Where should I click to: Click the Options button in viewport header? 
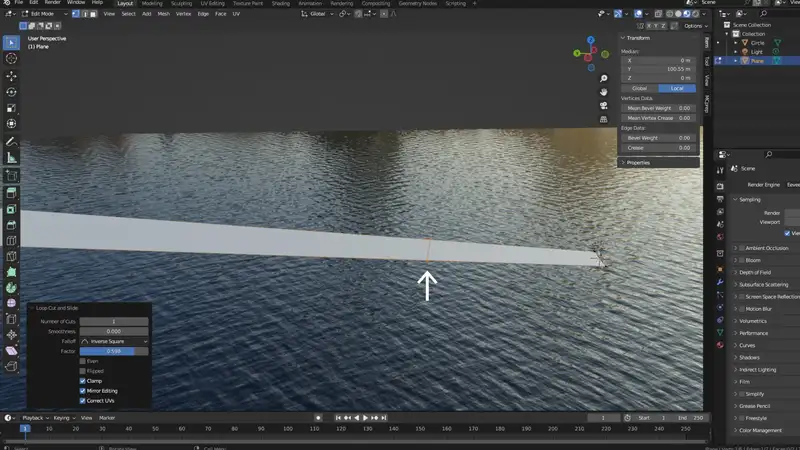(x=693, y=25)
